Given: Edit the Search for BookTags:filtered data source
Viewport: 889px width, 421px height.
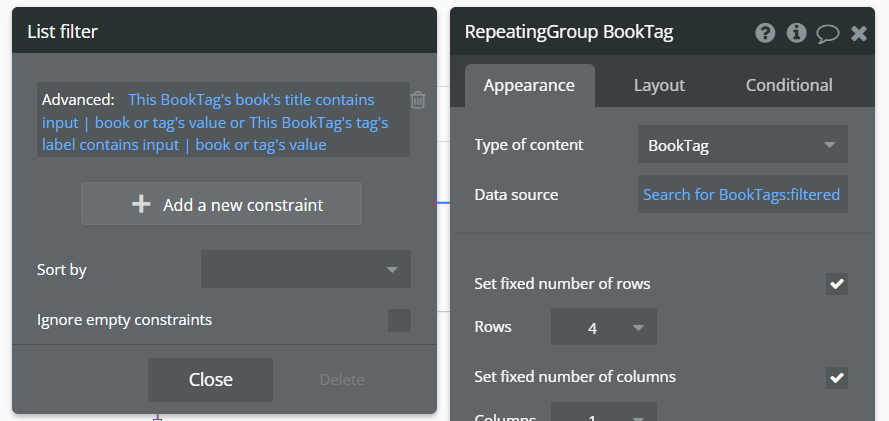Looking at the screenshot, I should [741, 195].
